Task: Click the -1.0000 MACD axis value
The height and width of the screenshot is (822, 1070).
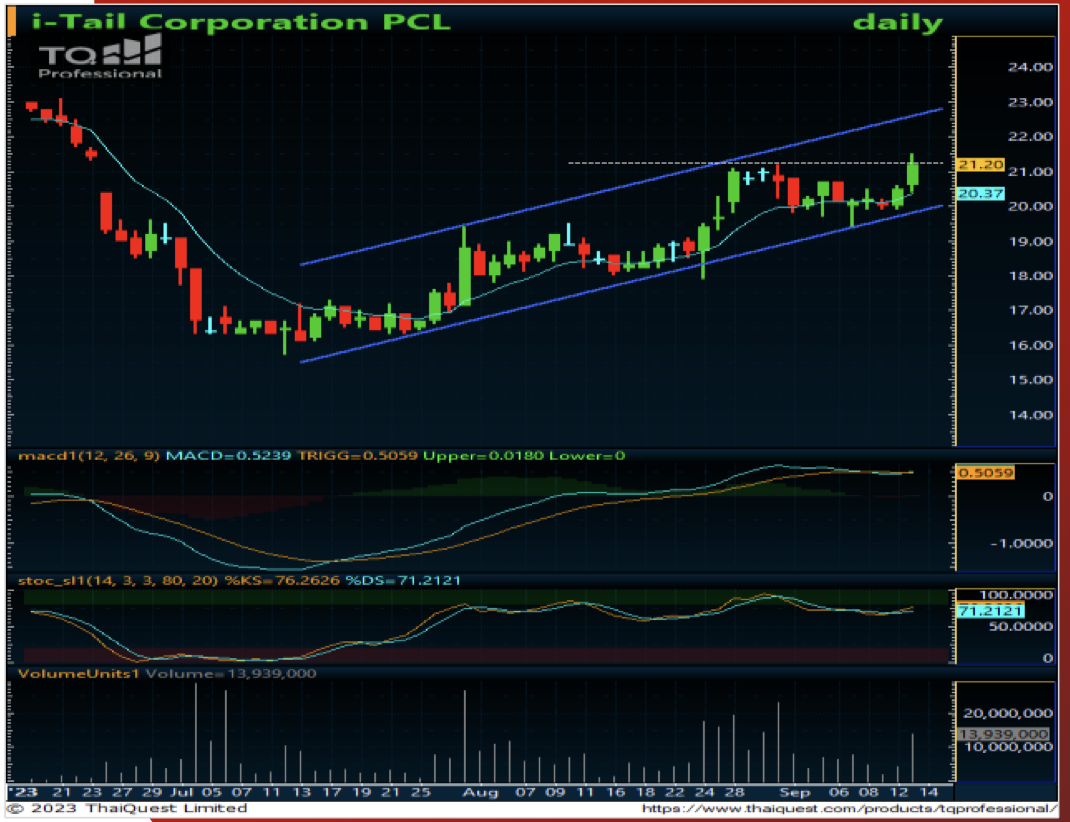Action: coord(1022,544)
